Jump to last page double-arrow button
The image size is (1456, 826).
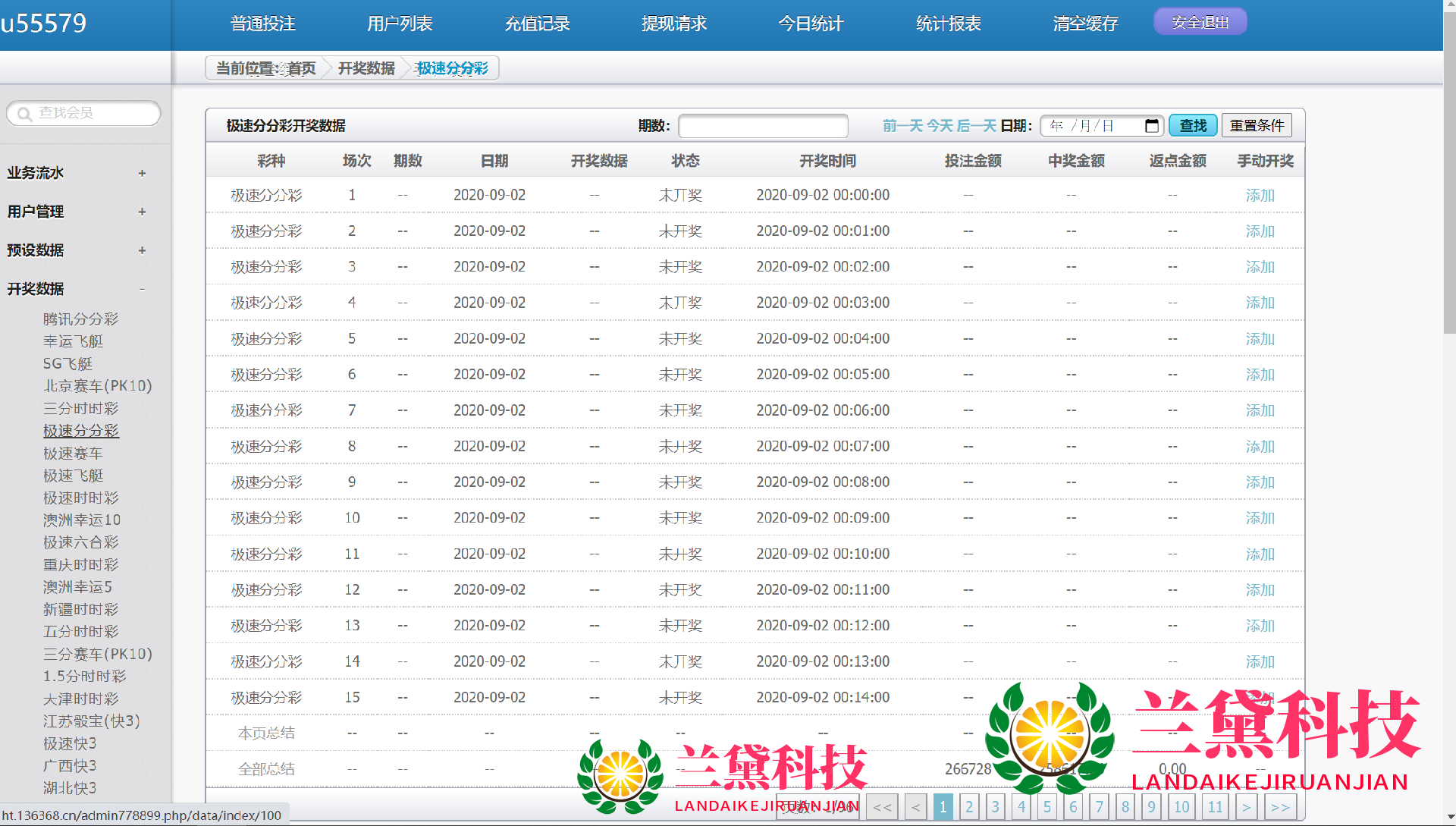click(x=1280, y=807)
